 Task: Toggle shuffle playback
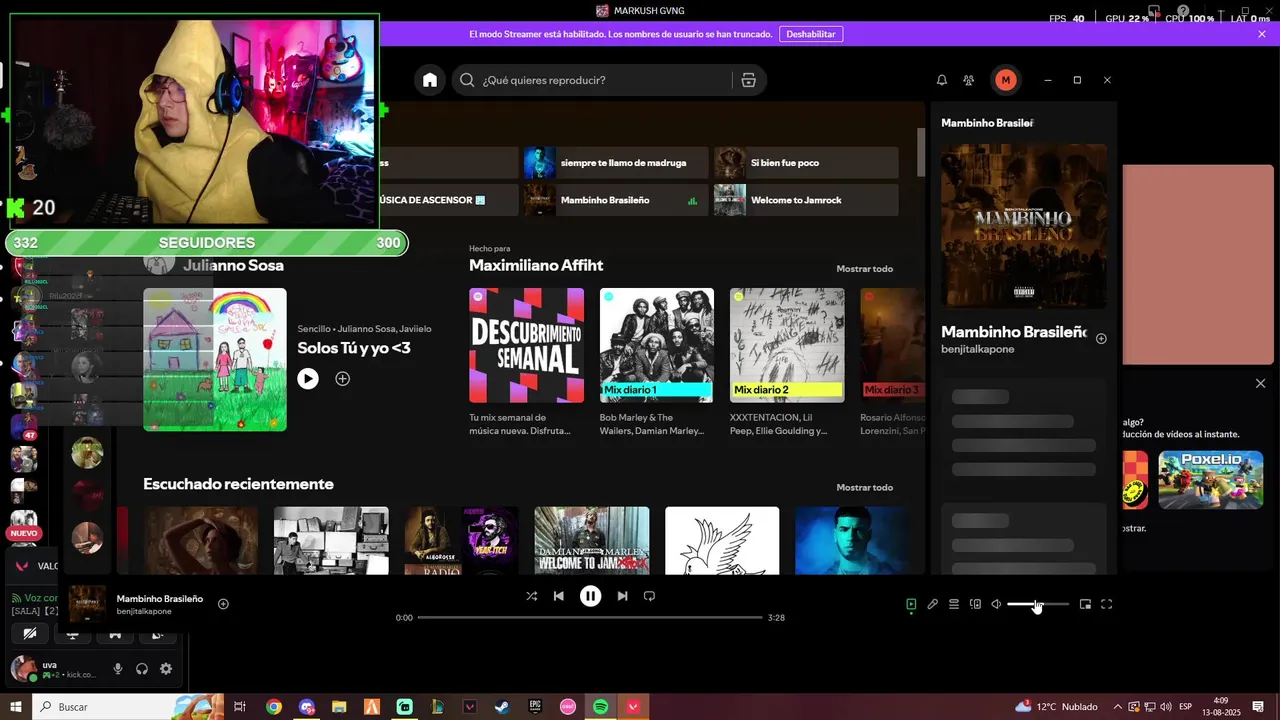531,596
